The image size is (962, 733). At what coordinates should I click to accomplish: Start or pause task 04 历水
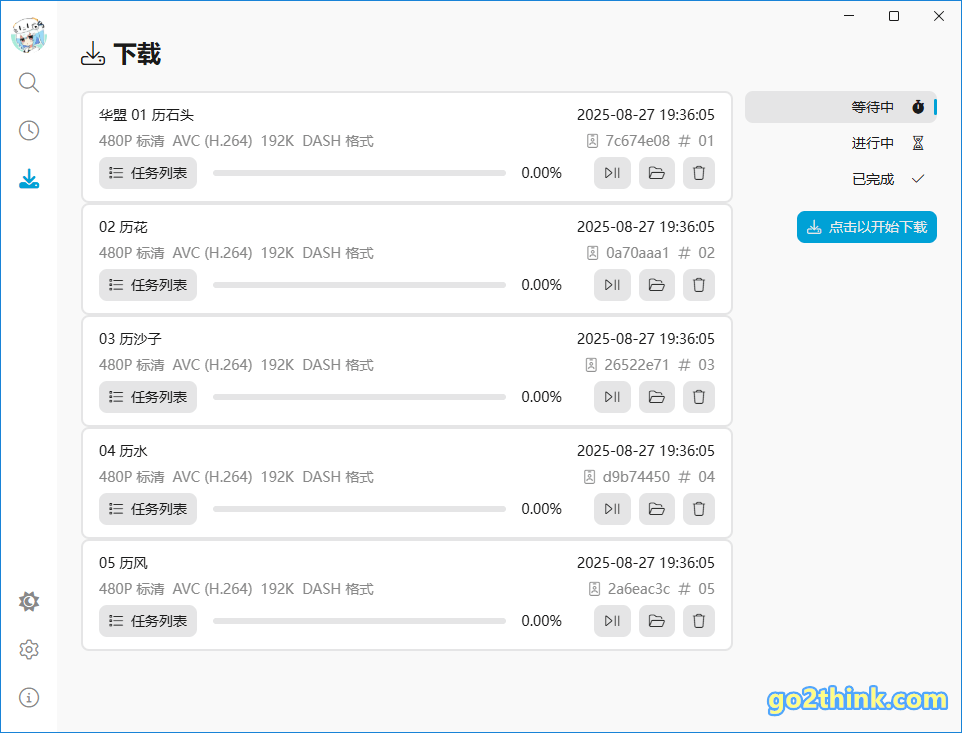click(612, 509)
